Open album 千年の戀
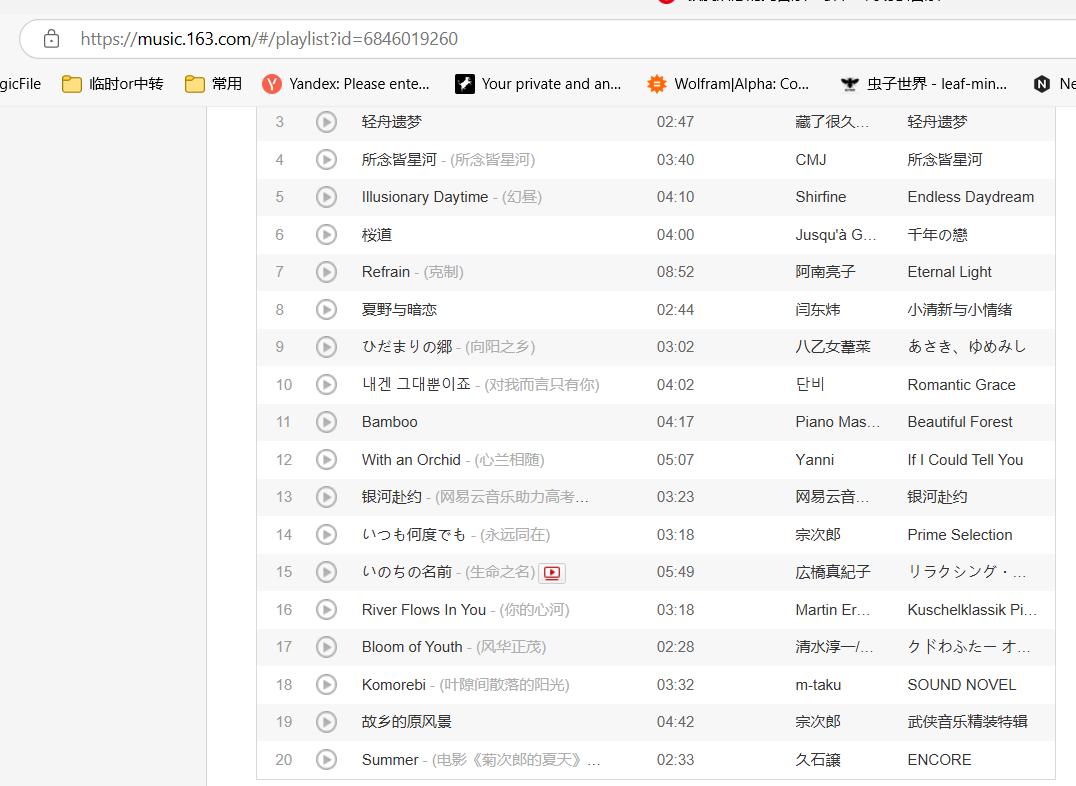 pyautogui.click(x=937, y=235)
